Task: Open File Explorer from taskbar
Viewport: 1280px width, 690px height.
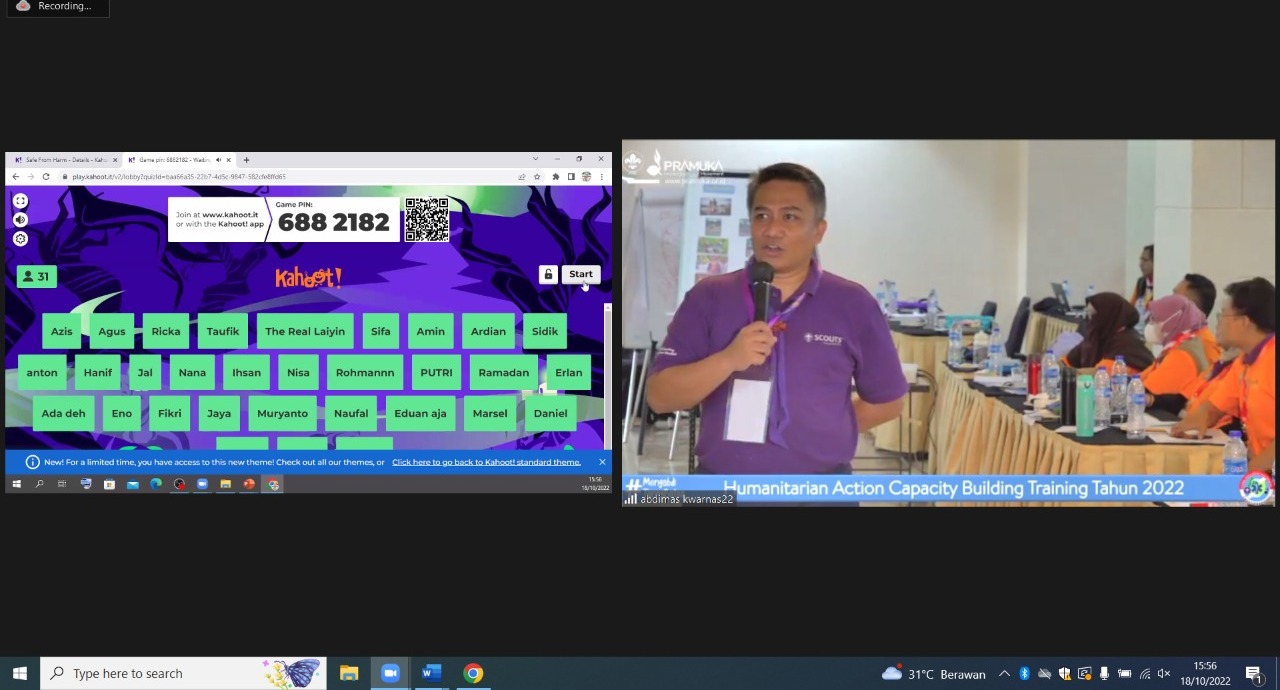Action: tap(349, 673)
